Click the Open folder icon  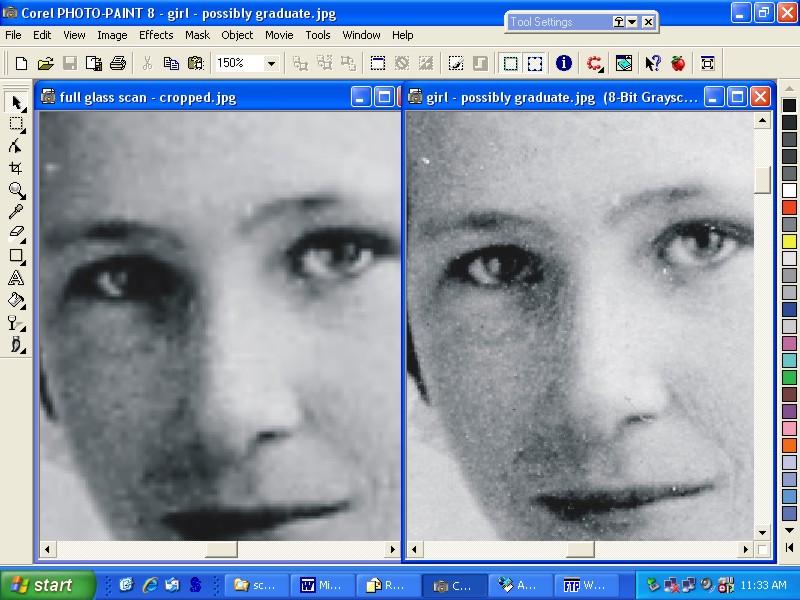(x=45, y=63)
